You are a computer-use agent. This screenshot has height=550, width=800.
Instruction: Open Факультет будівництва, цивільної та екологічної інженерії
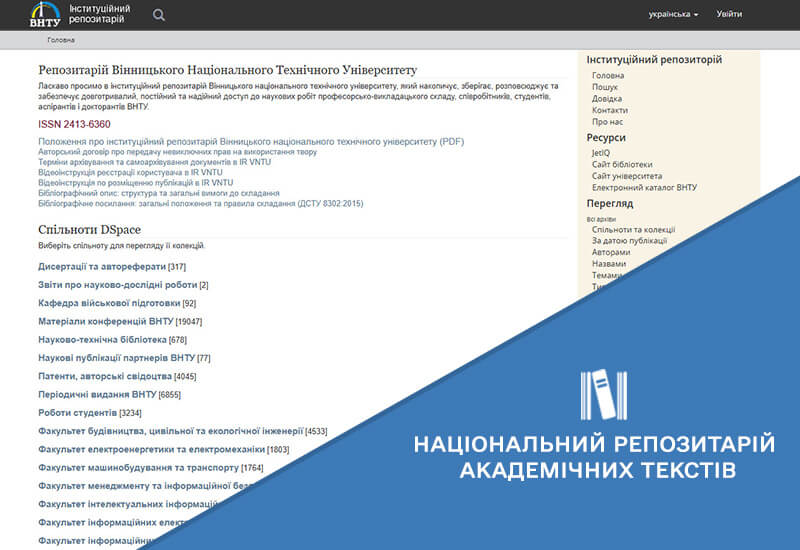coord(171,431)
